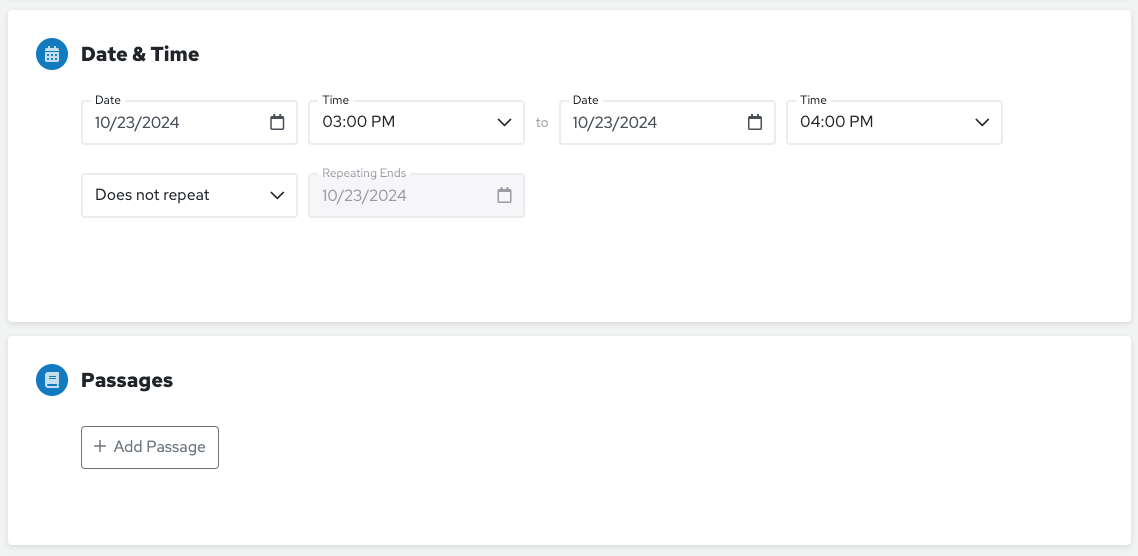The width and height of the screenshot is (1138, 556).
Task: Click the blue book icon beside Passages
Action: point(52,380)
